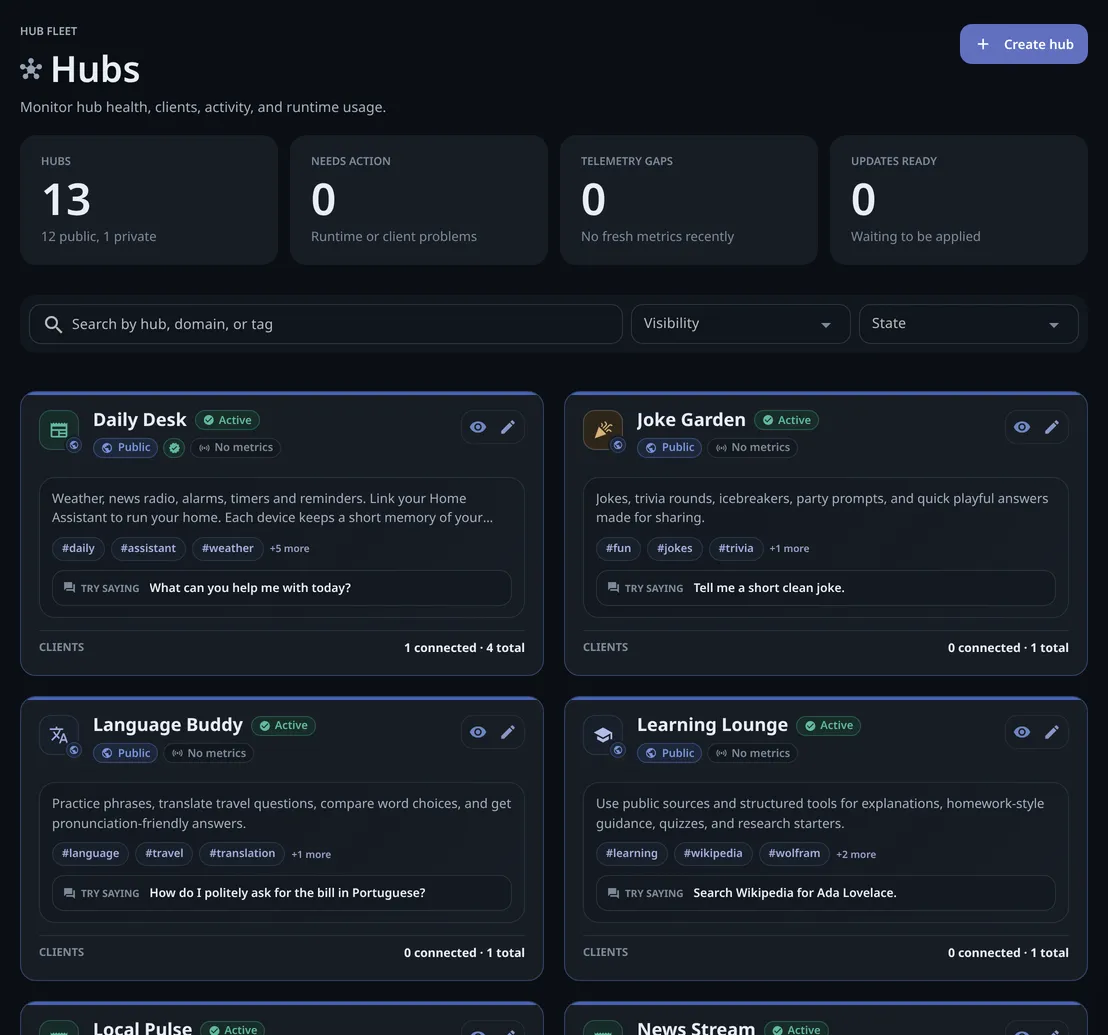The width and height of the screenshot is (1108, 1035).
Task: Select the #learning tag
Action: pos(632,853)
